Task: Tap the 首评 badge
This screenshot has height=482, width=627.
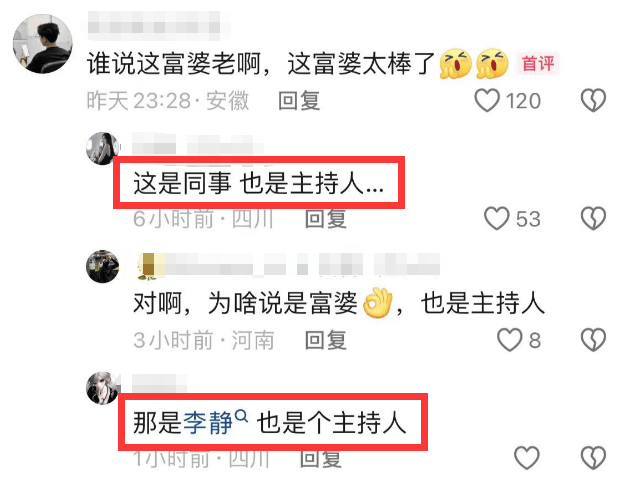Action: pyautogui.click(x=538, y=63)
